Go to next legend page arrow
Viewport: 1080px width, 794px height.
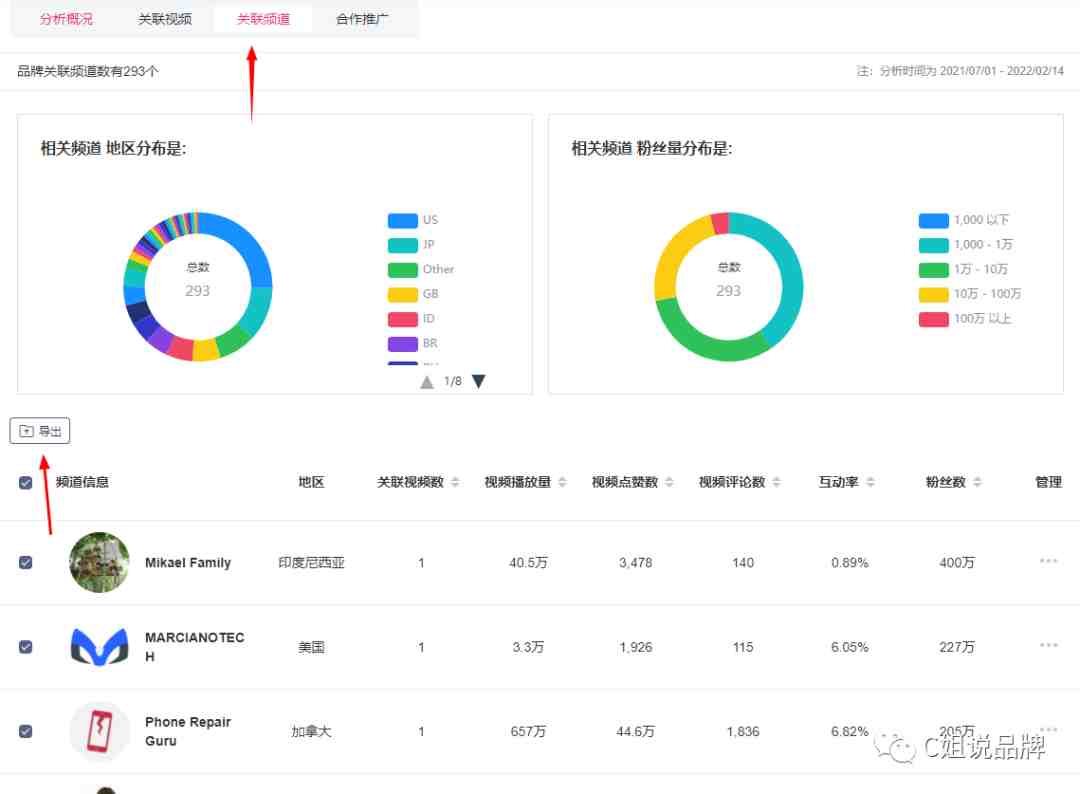pyautogui.click(x=479, y=381)
